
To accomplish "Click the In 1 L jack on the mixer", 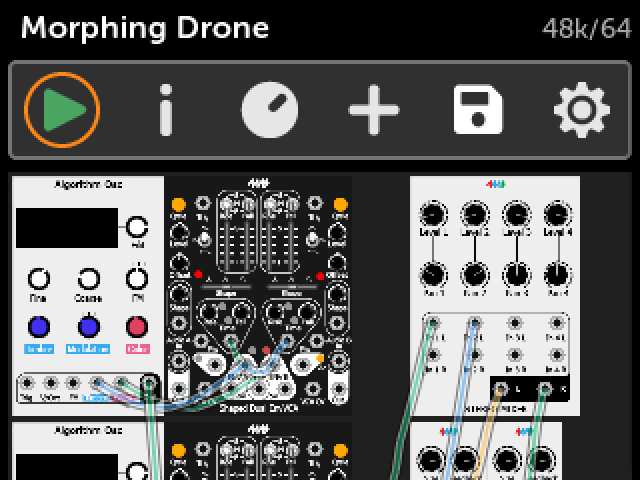I will click(x=433, y=323).
